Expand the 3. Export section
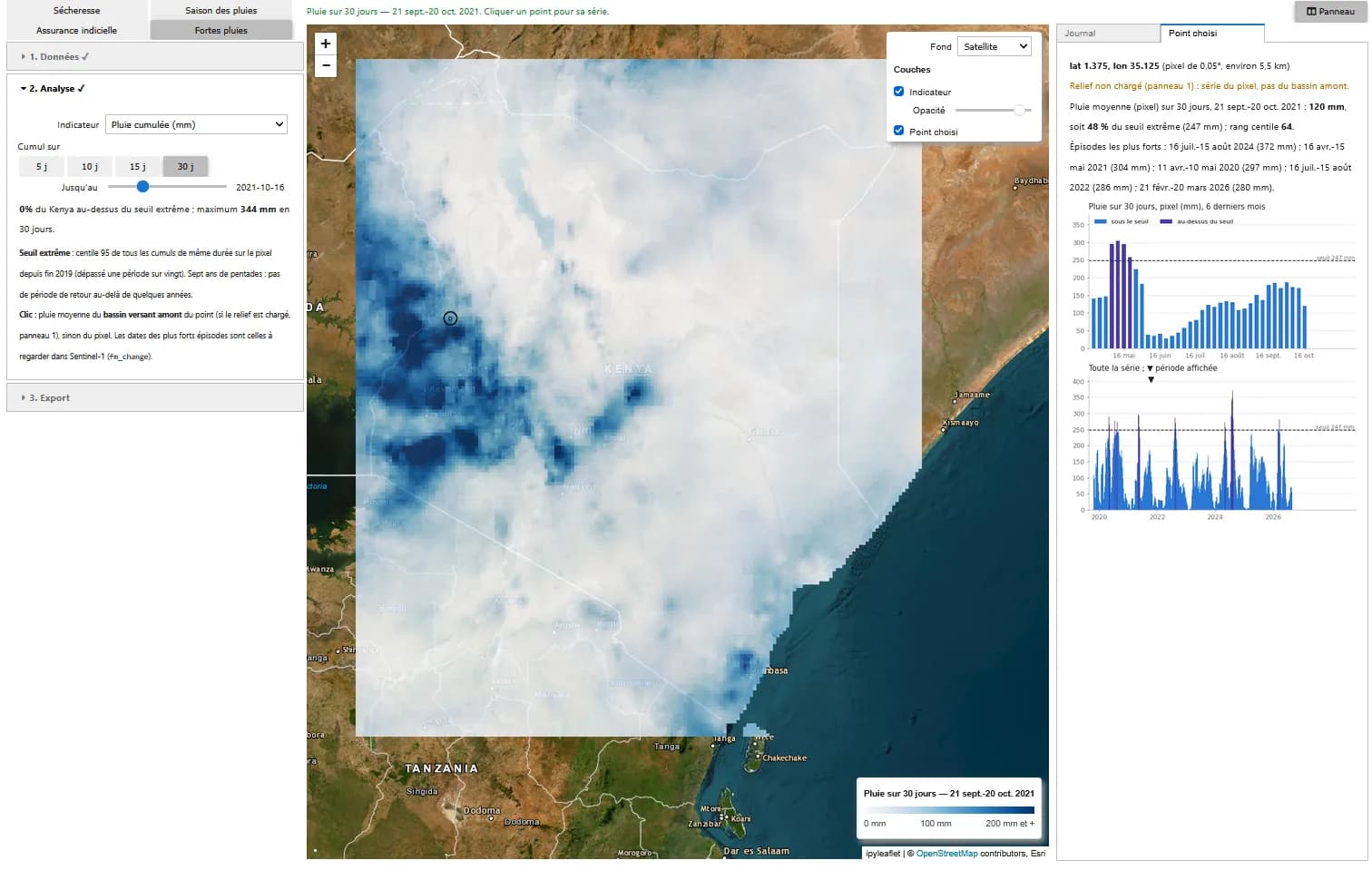Viewport: 1372px width, 870px height. (155, 397)
